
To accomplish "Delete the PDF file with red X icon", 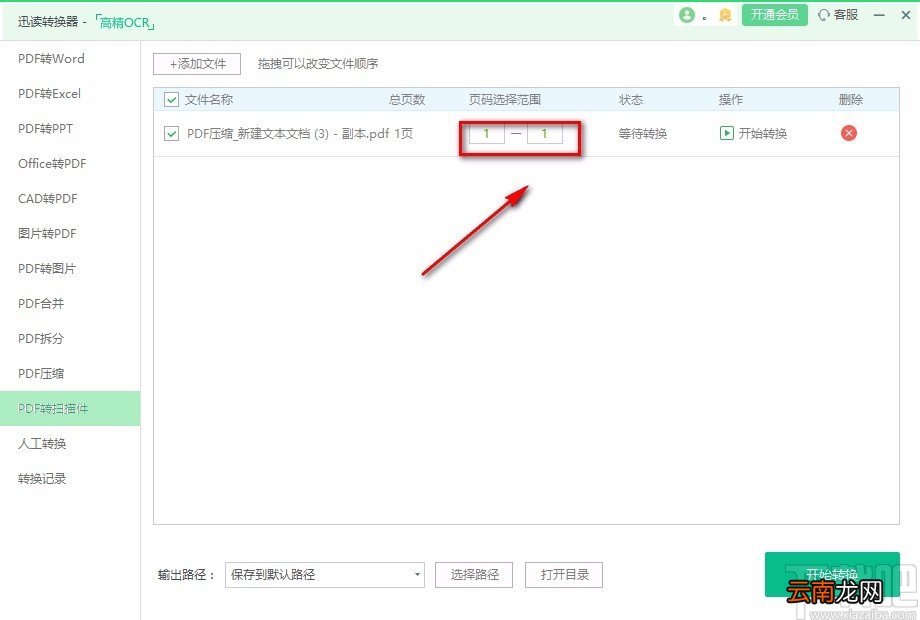I will (848, 133).
